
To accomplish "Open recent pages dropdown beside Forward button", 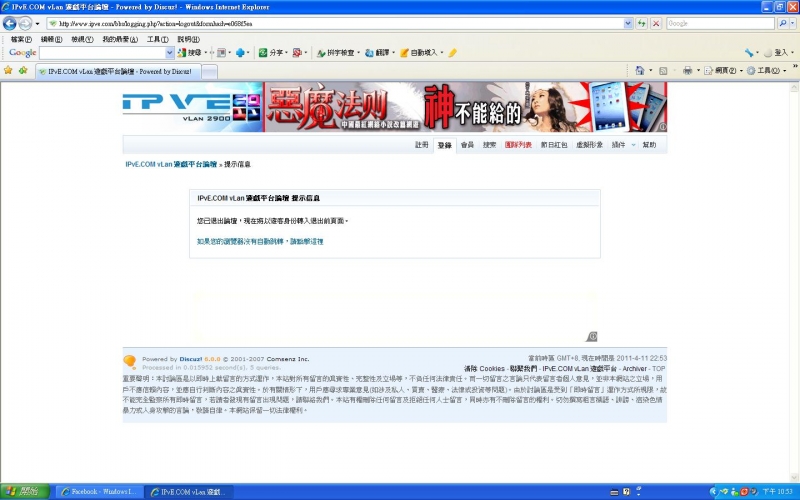I will pyautogui.click(x=37, y=23).
